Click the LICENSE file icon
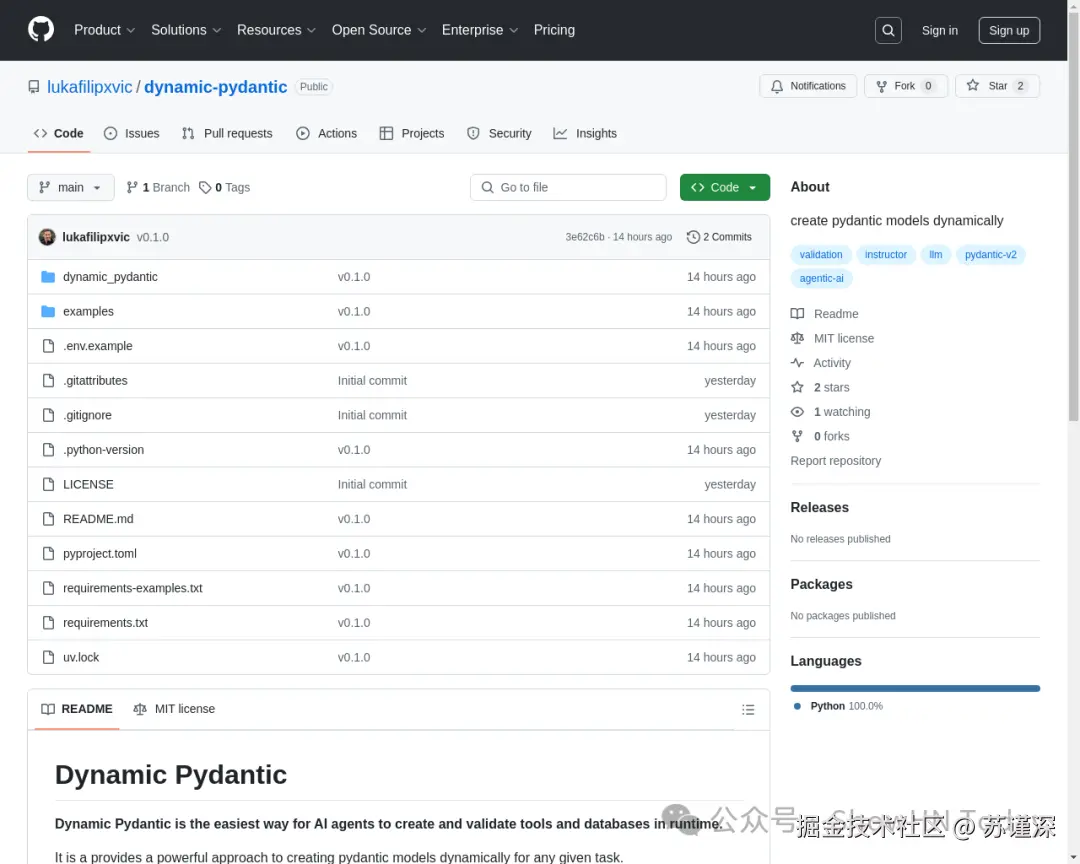This screenshot has width=1080, height=864. 48,484
